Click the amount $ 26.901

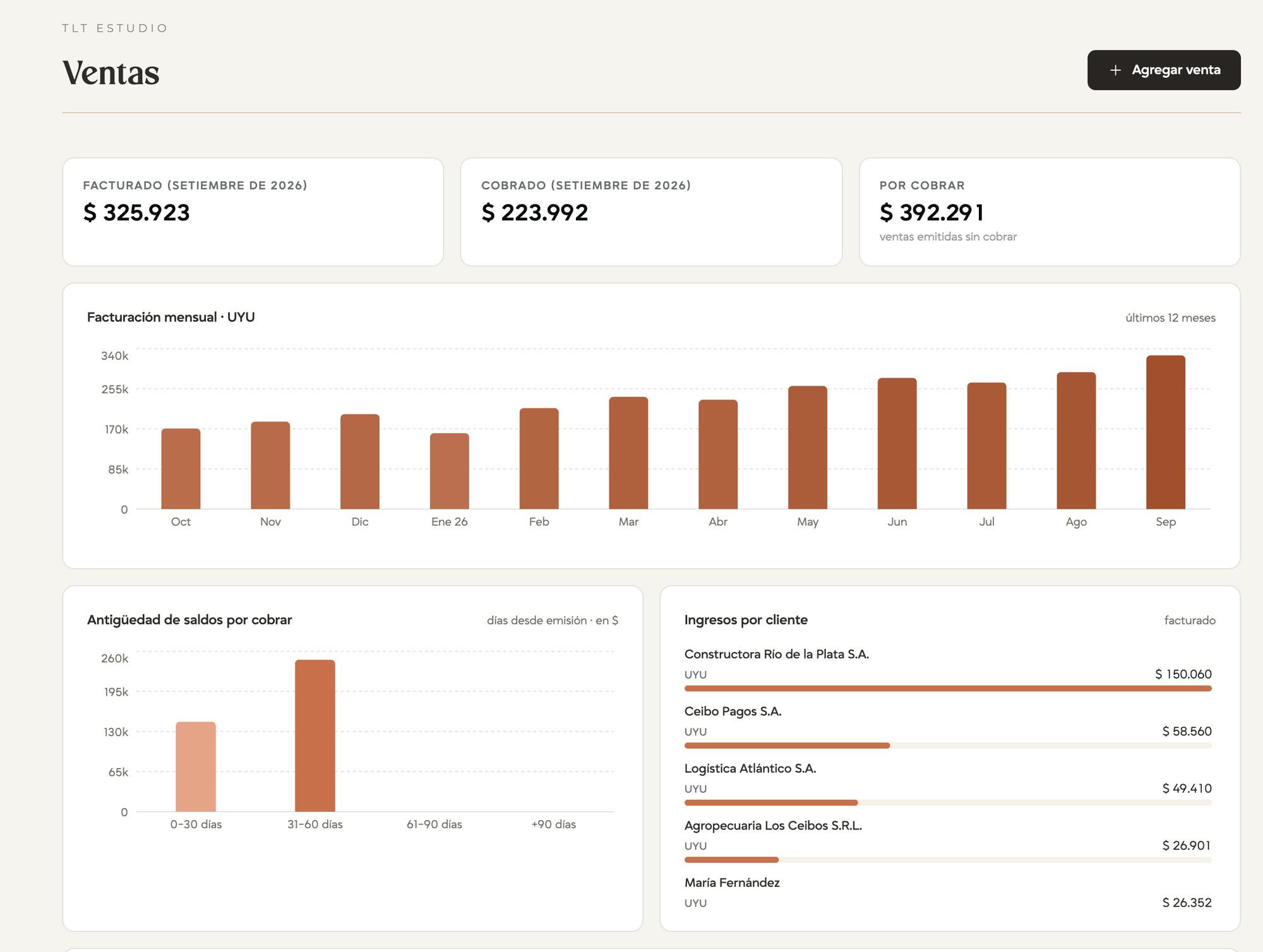1187,845
